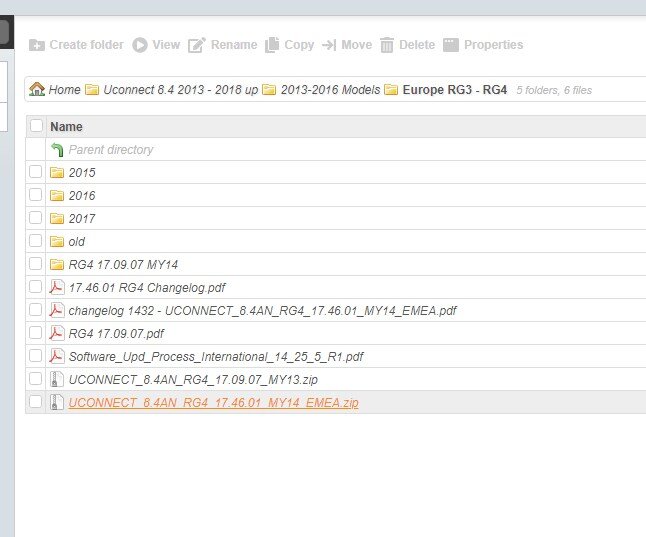Select checkbox for UCONNECT MY13.zip
Image resolution: width=646 pixels, height=537 pixels.
(x=35, y=379)
